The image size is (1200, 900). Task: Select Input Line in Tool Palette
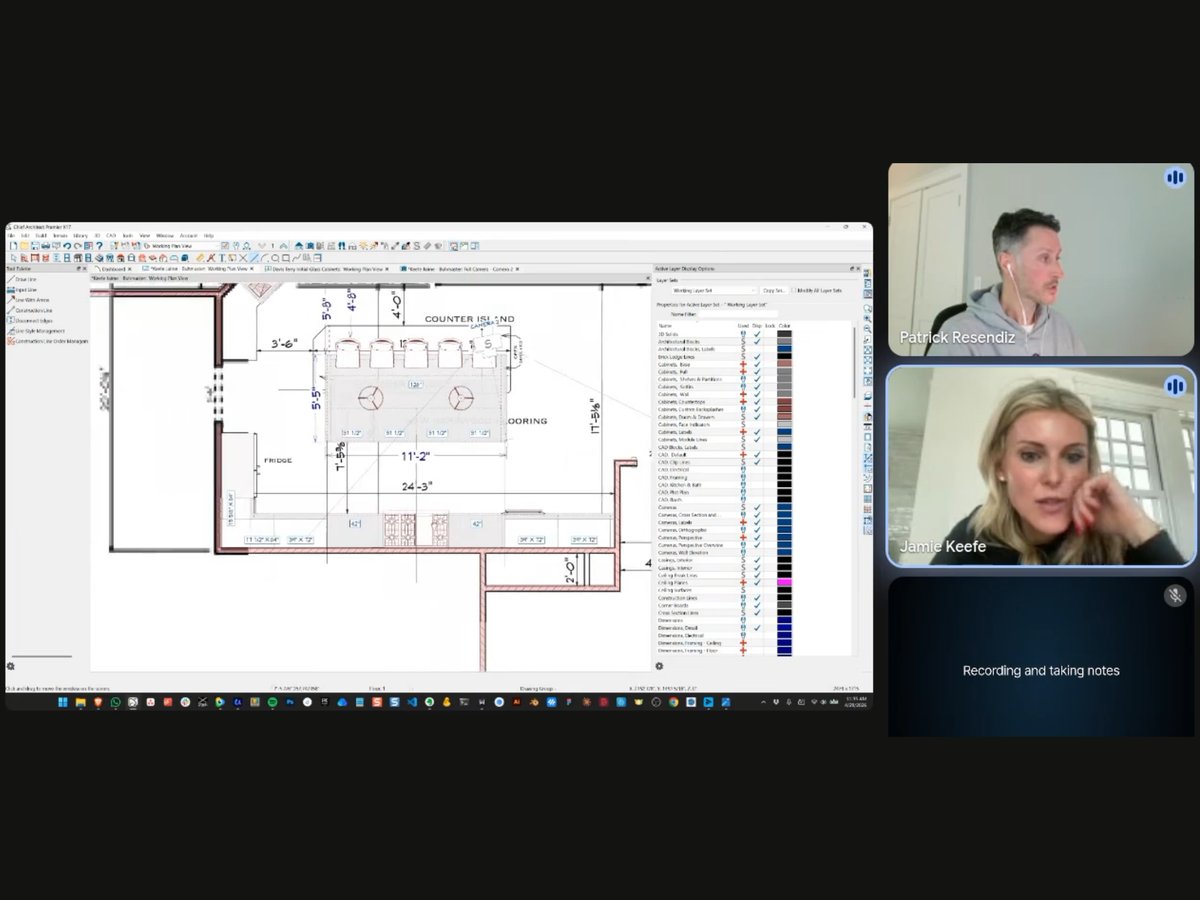pyautogui.click(x=25, y=290)
